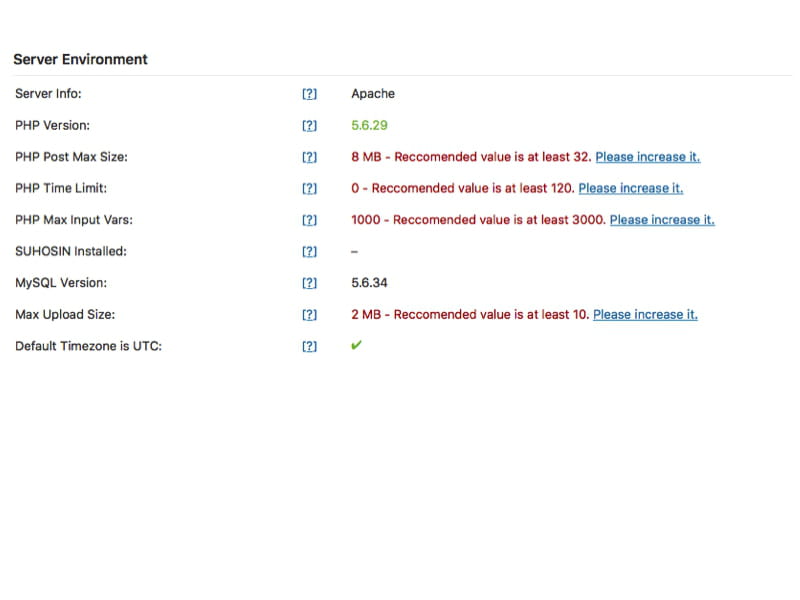Screen dimensions: 800x600
Task: Click '0 - Reccomended value is at least 120'
Action: (463, 189)
